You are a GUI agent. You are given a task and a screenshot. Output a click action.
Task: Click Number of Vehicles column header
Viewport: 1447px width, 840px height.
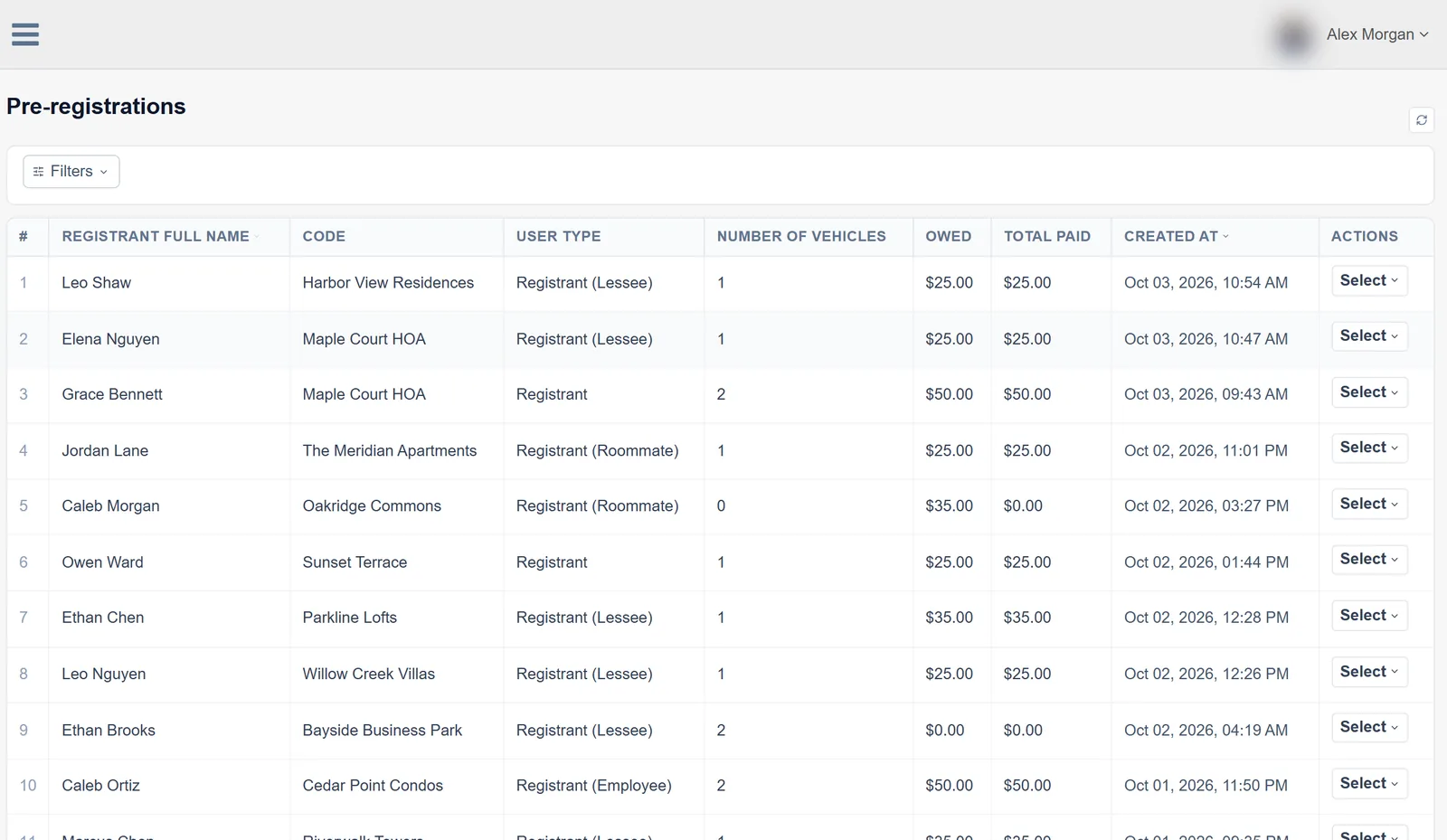point(801,237)
